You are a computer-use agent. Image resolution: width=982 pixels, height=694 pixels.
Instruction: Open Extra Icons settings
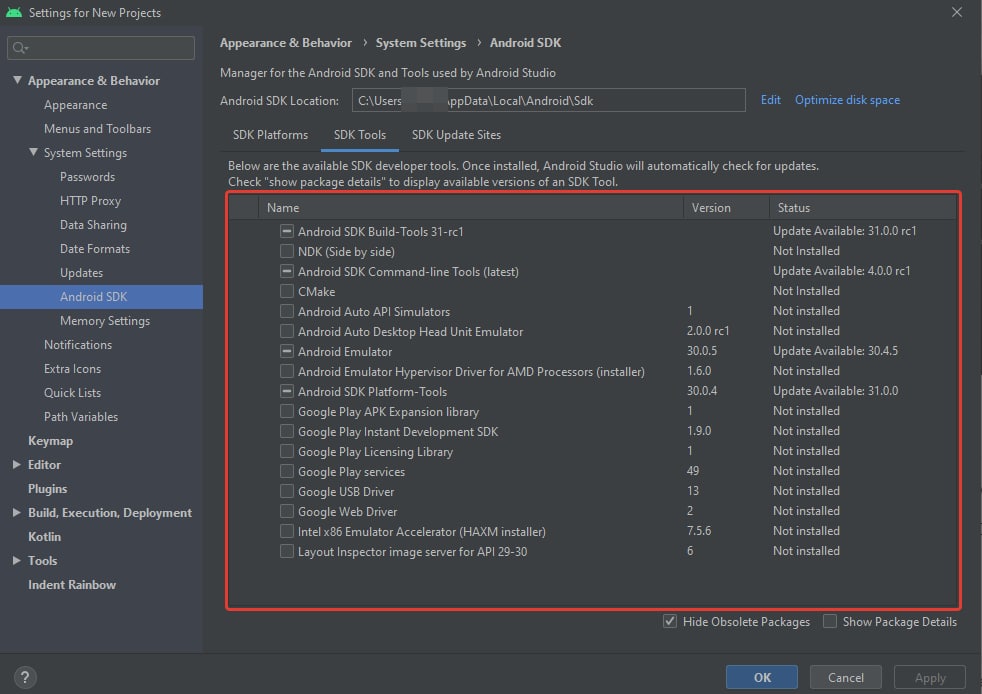pyautogui.click(x=72, y=368)
